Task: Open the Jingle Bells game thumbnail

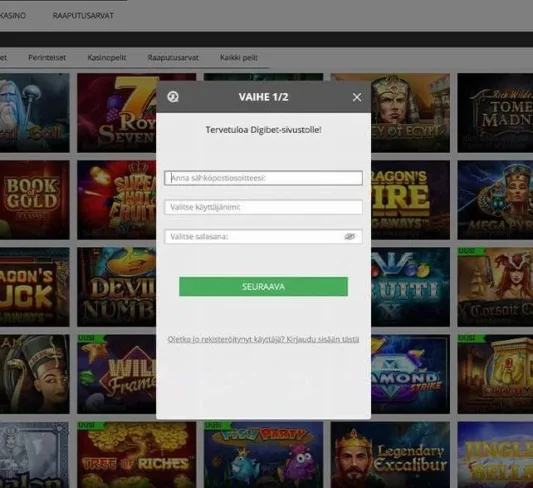Action: tap(495, 455)
